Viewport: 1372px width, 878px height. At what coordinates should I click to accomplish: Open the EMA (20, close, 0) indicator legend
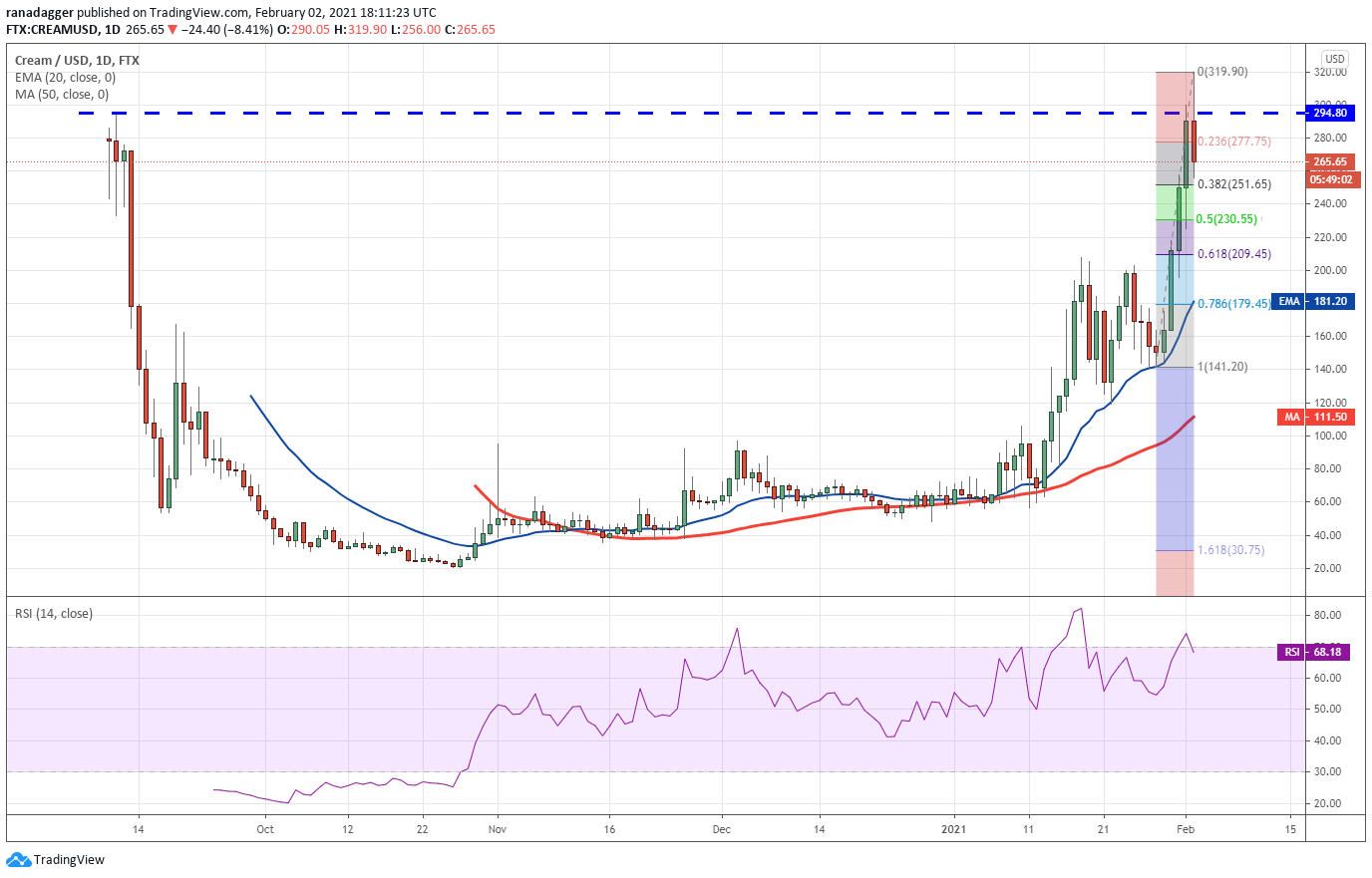(x=65, y=78)
